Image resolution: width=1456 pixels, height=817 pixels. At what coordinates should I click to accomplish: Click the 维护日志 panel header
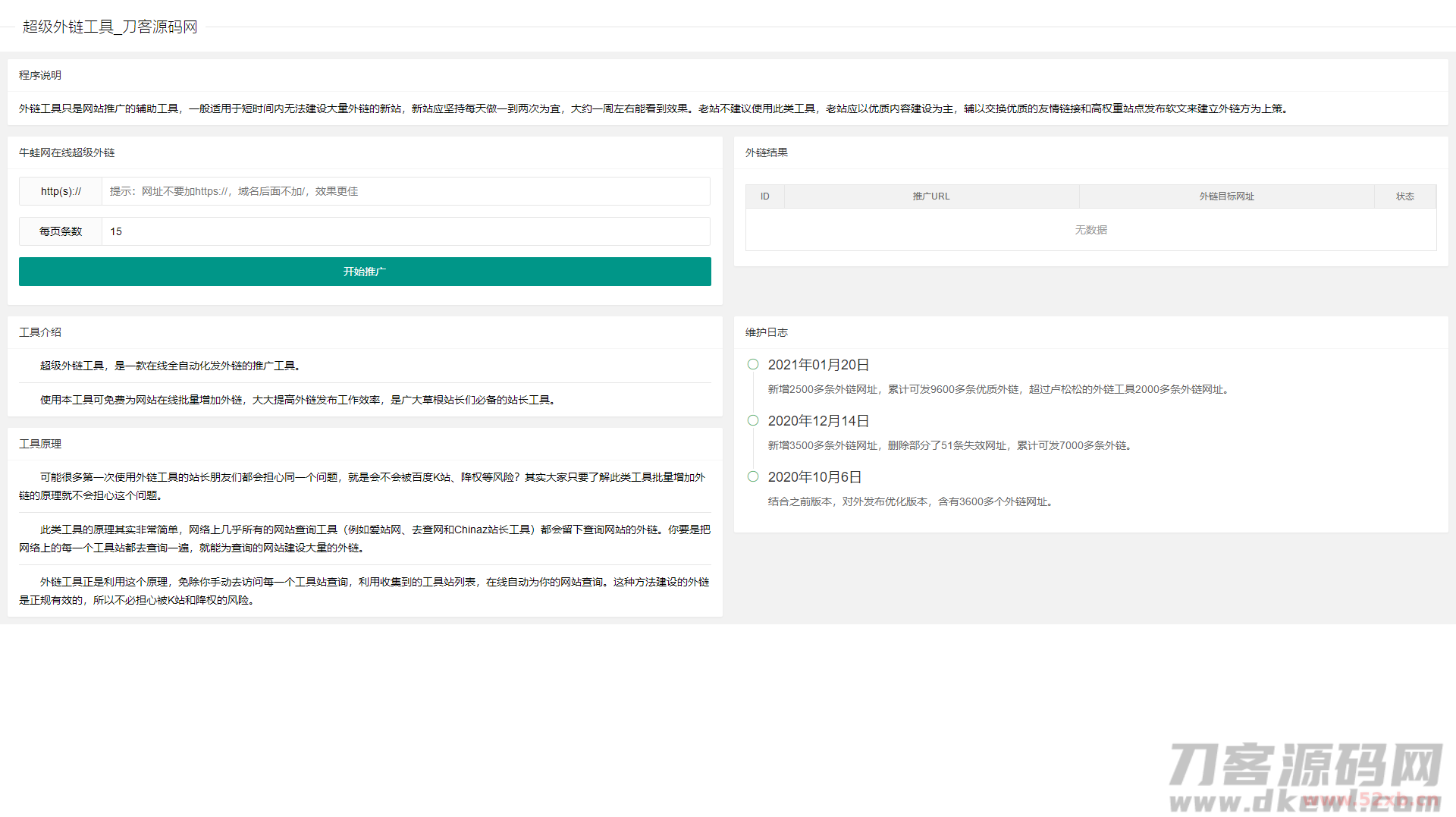click(x=766, y=332)
